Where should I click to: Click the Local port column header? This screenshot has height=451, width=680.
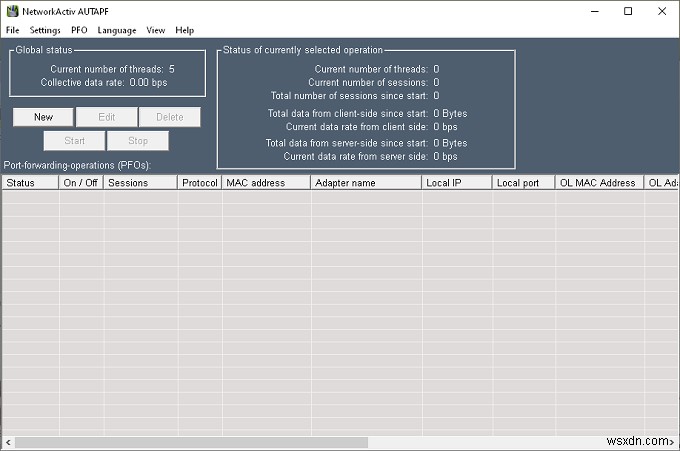pos(523,183)
